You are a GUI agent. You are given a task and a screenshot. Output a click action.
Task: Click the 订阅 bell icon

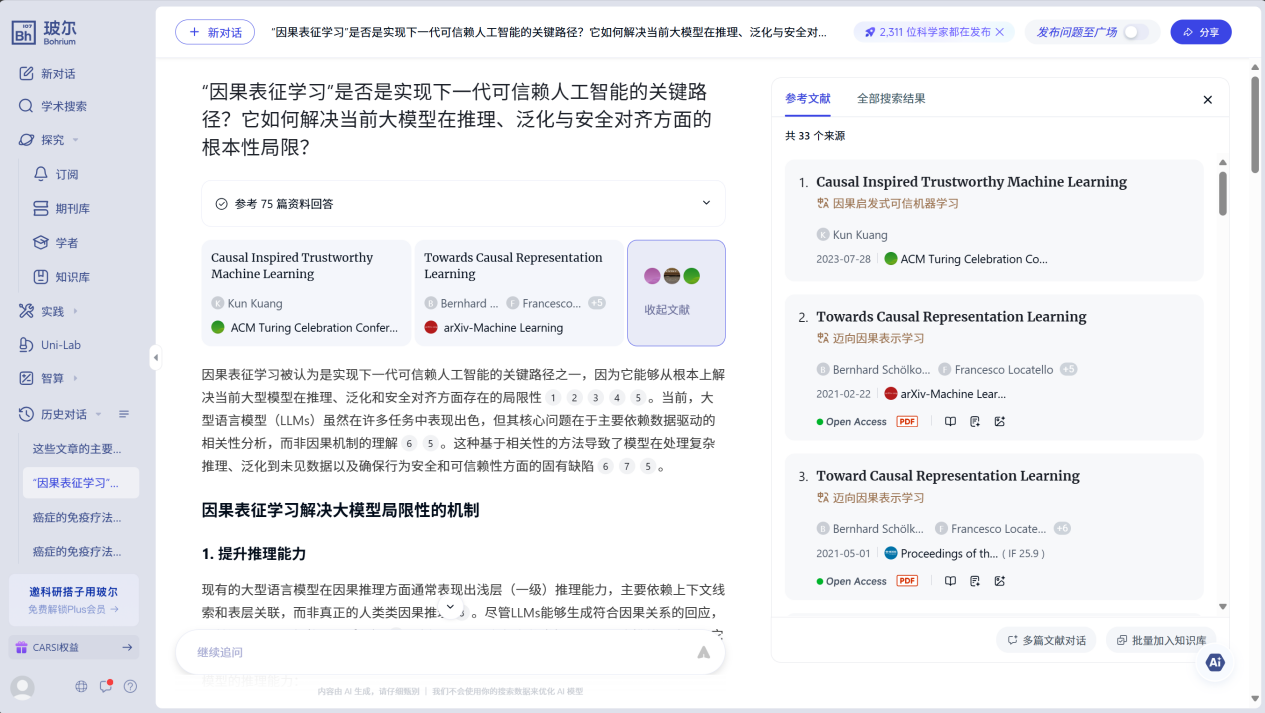pos(41,174)
